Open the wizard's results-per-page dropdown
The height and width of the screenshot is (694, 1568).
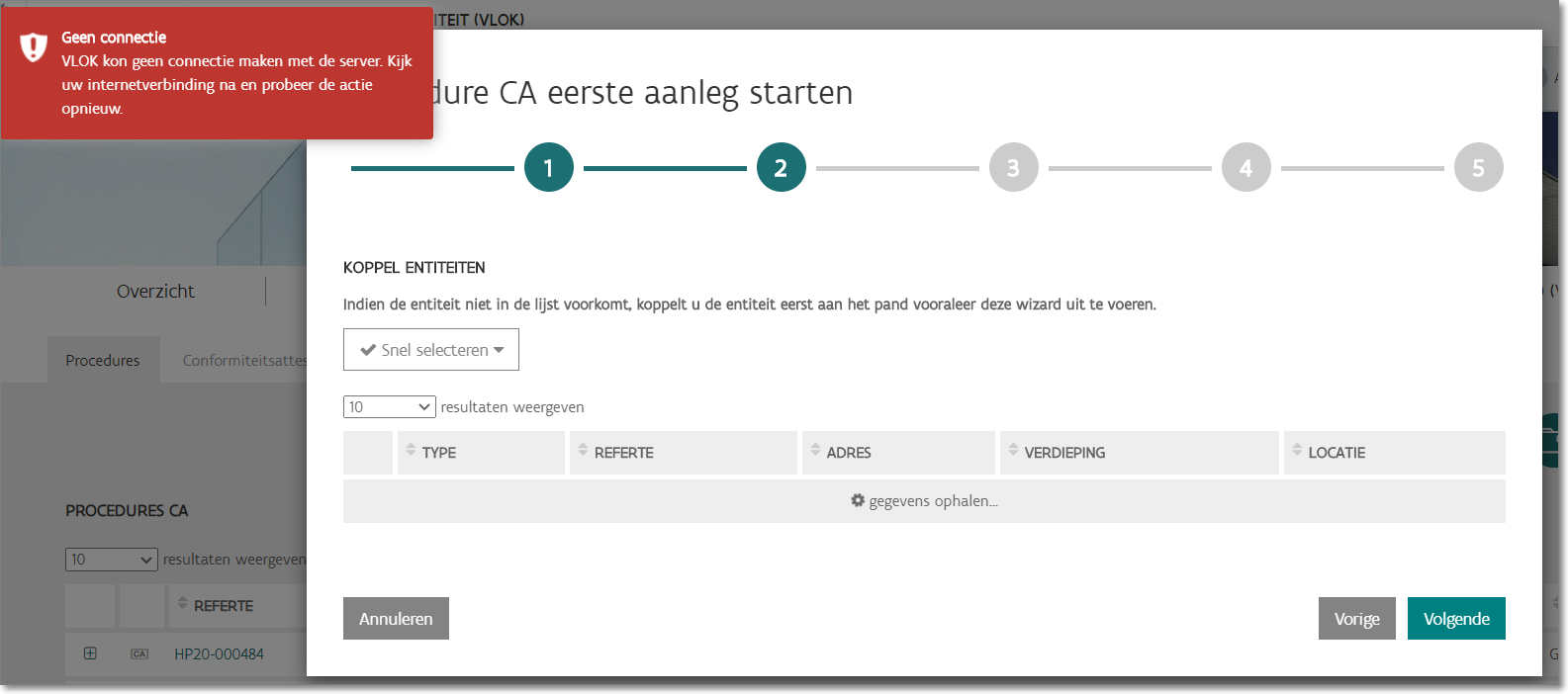point(389,407)
